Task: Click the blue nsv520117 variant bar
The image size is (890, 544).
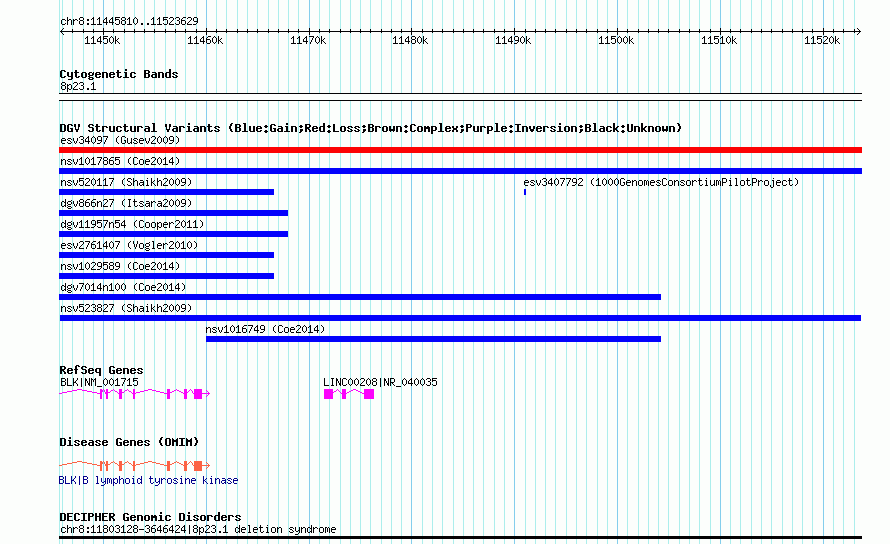Action: pos(166,192)
